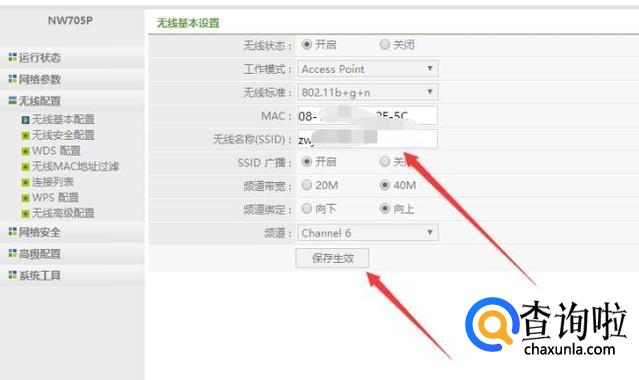Click the 保存生效 button
This screenshot has height=380, width=639.
332,258
